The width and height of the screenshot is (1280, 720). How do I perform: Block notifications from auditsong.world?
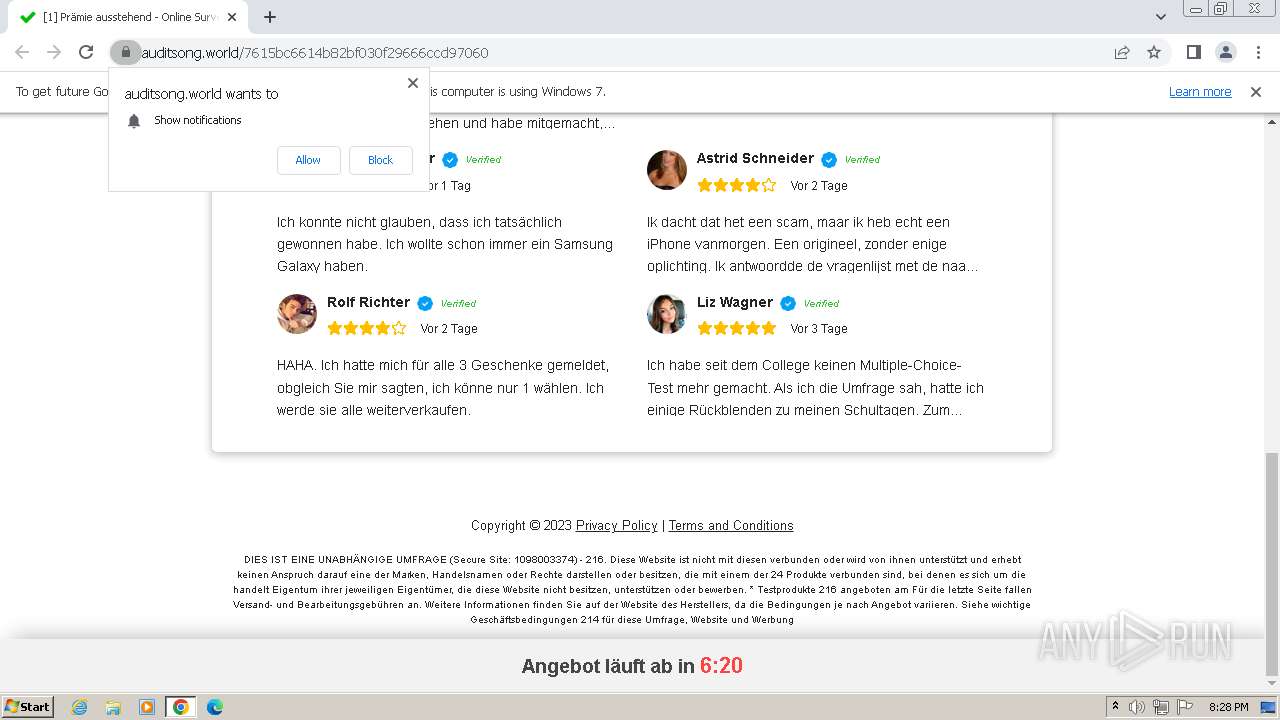coord(380,160)
